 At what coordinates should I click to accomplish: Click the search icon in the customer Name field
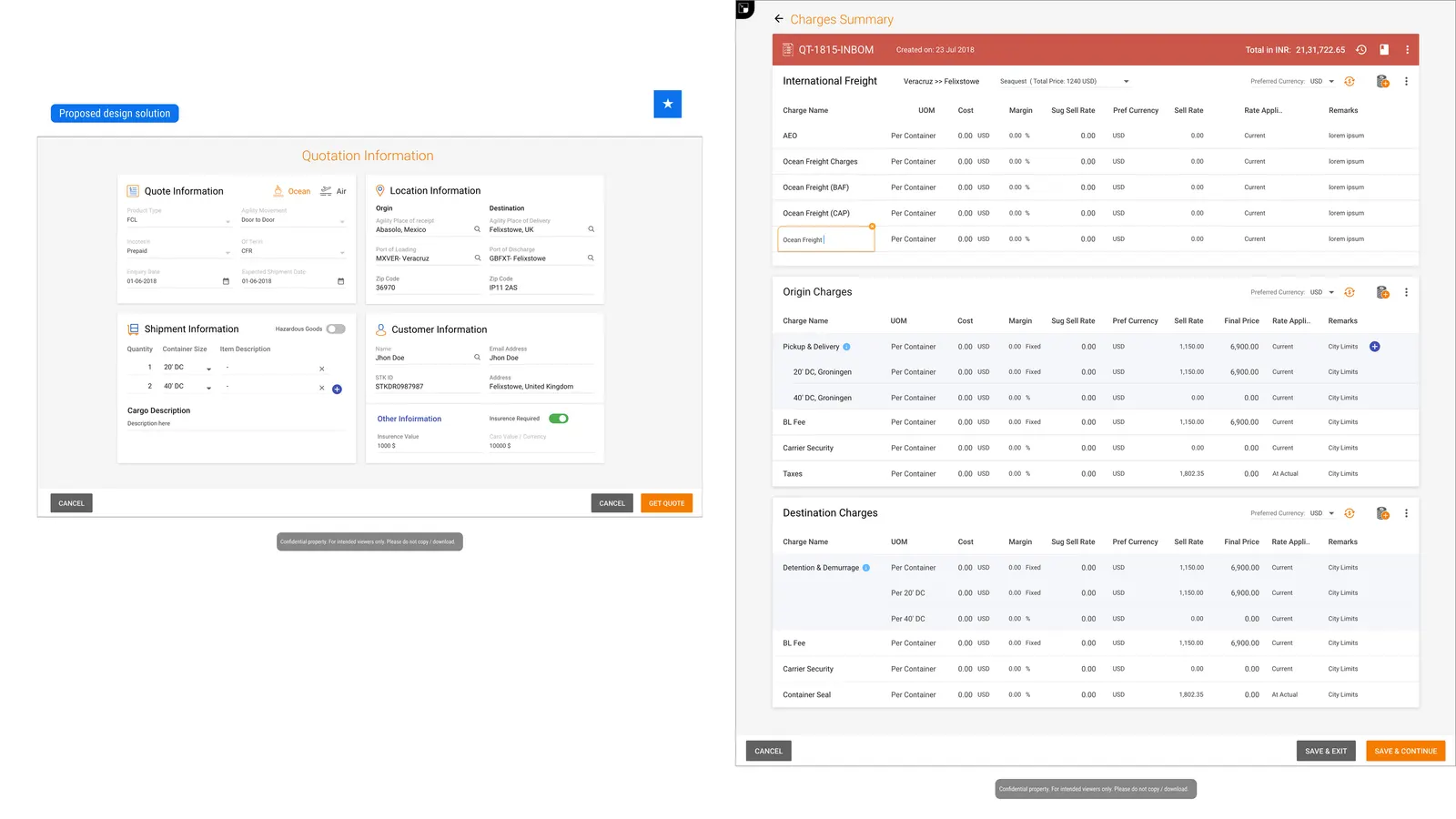coord(477,358)
